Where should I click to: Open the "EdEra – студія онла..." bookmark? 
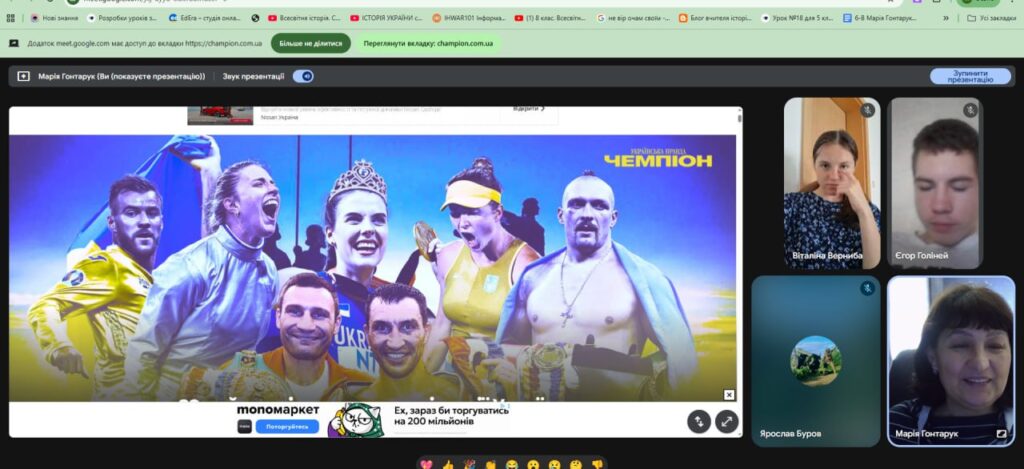(x=204, y=18)
